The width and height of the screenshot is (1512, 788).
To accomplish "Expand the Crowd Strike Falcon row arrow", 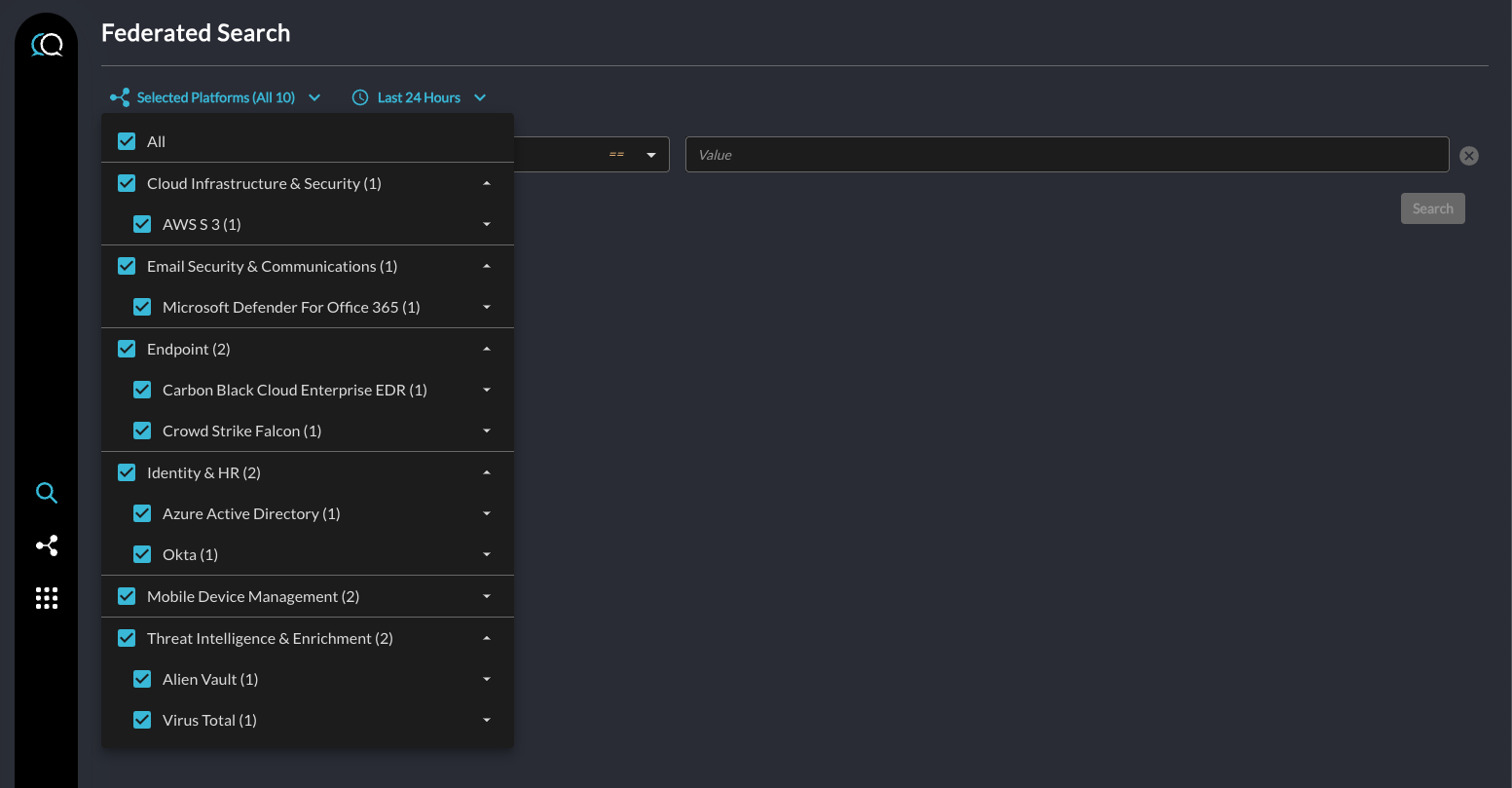I will 487,431.
